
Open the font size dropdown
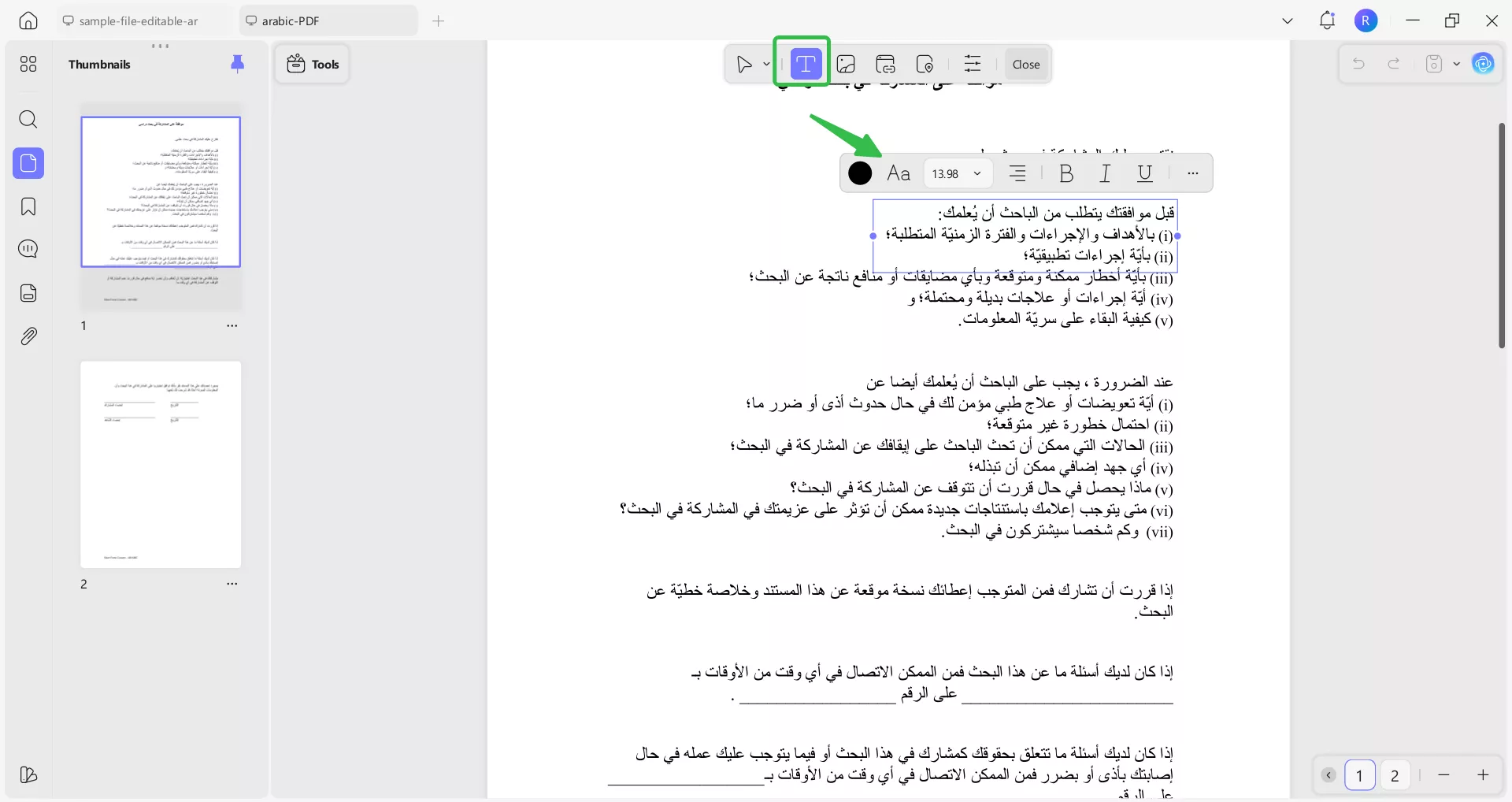958,173
